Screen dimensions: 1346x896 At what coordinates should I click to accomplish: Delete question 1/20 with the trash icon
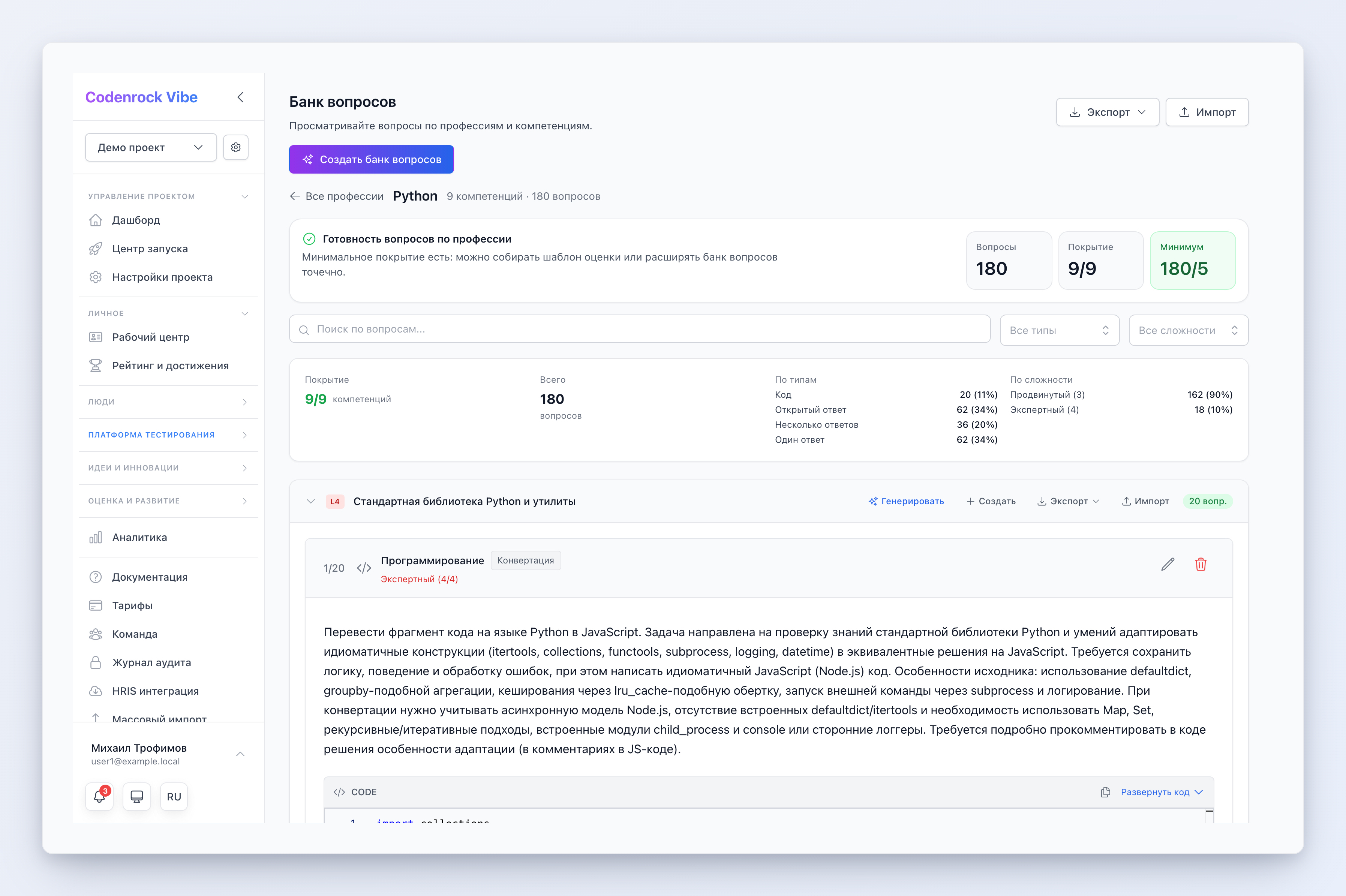point(1201,565)
